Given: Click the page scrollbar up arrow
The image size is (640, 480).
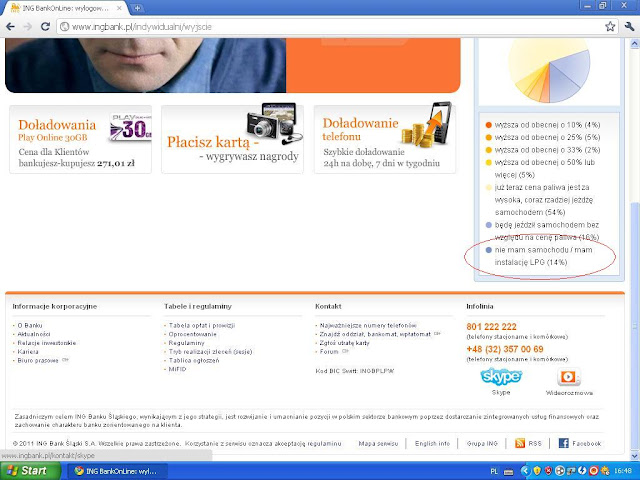Looking at the screenshot, I should (635, 43).
